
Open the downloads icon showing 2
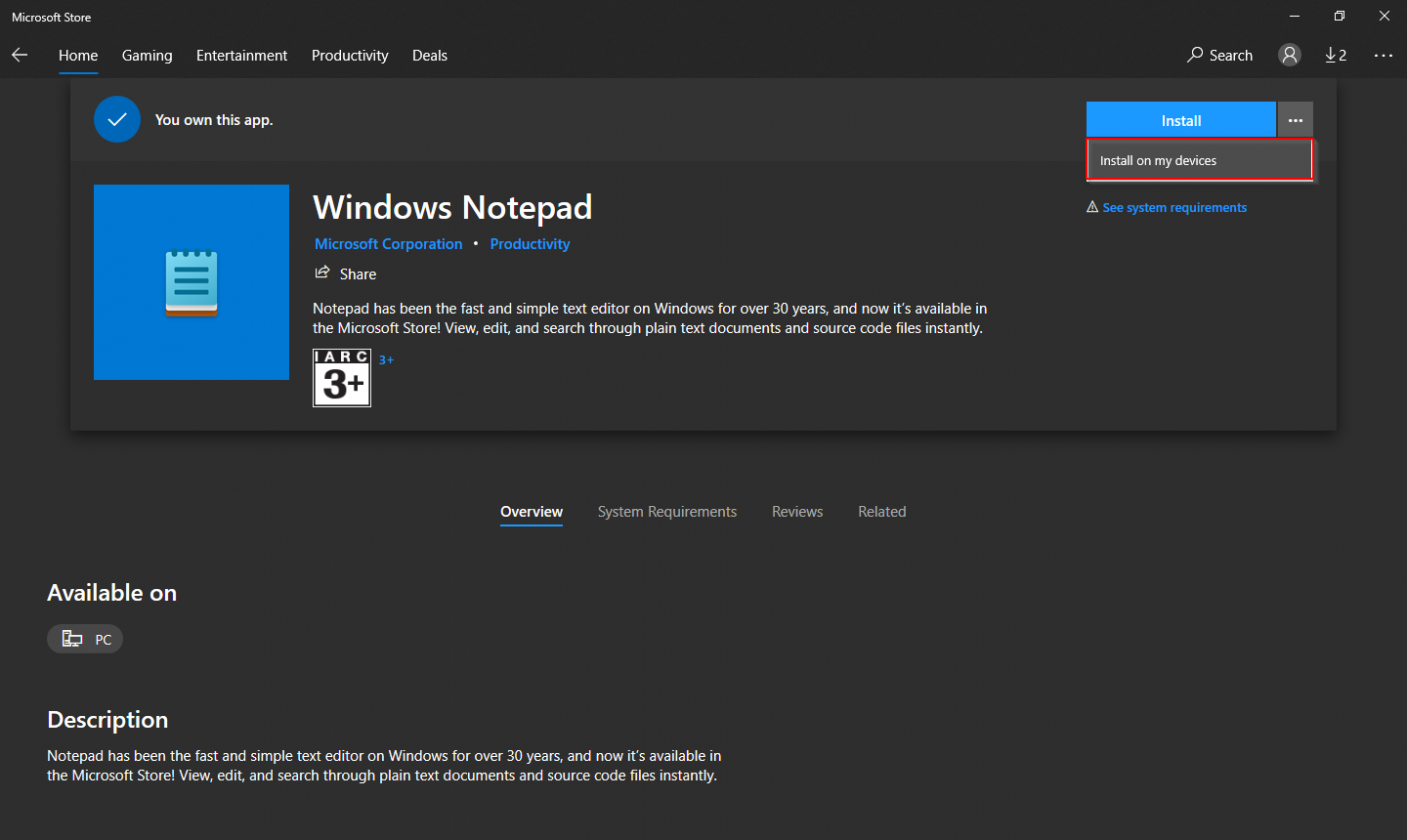[x=1336, y=55]
